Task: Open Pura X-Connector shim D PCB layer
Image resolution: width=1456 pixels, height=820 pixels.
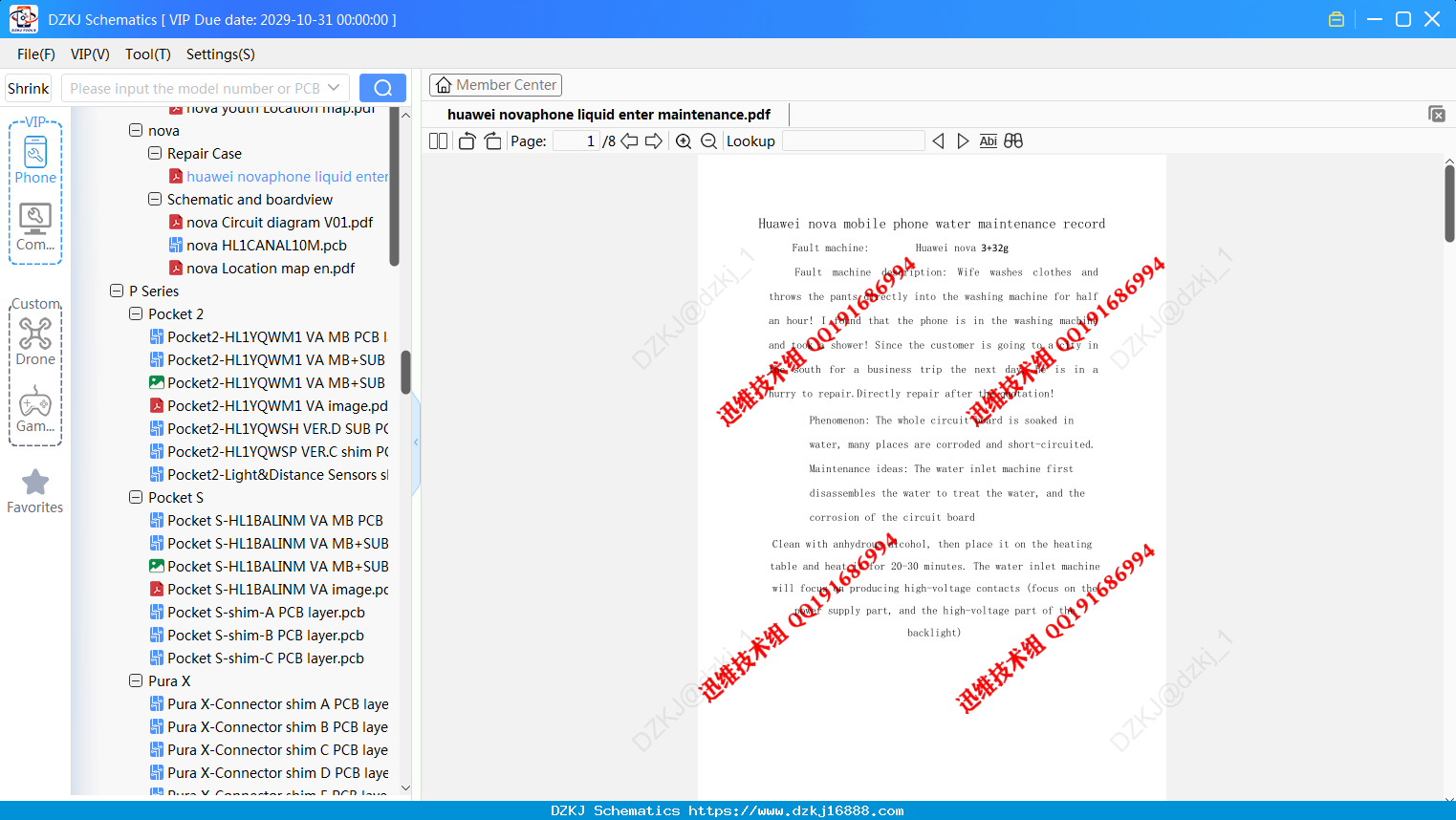Action: 269,773
